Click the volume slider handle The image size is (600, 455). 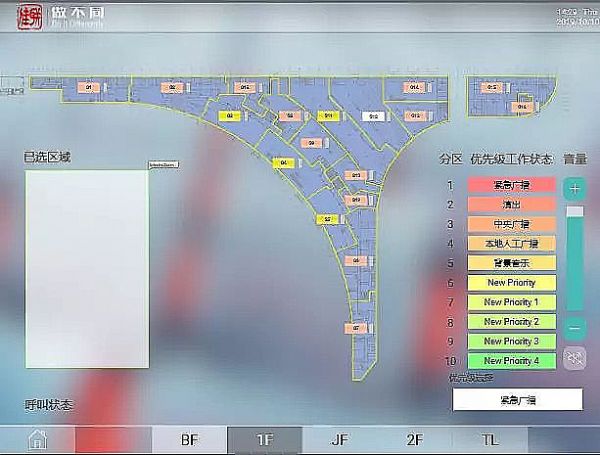pyautogui.click(x=575, y=212)
